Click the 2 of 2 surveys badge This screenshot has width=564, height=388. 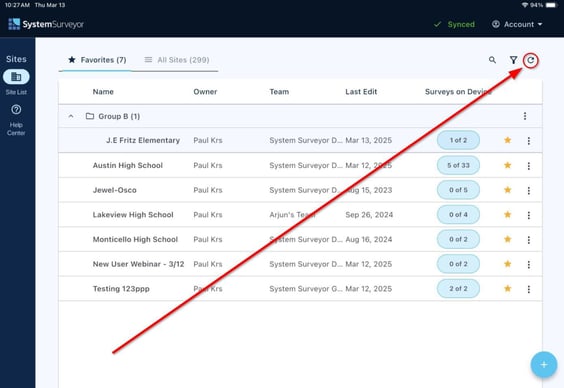[x=458, y=288]
